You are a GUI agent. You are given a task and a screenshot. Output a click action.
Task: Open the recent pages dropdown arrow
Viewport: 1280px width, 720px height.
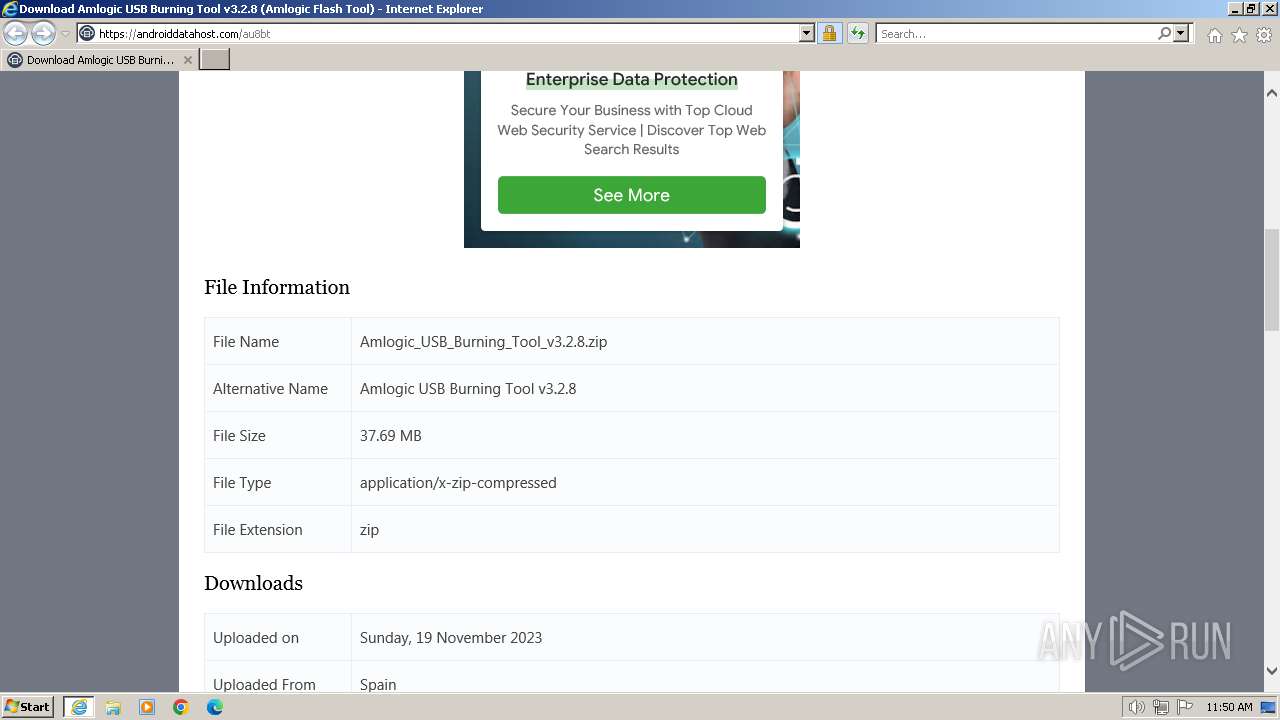[x=65, y=34]
